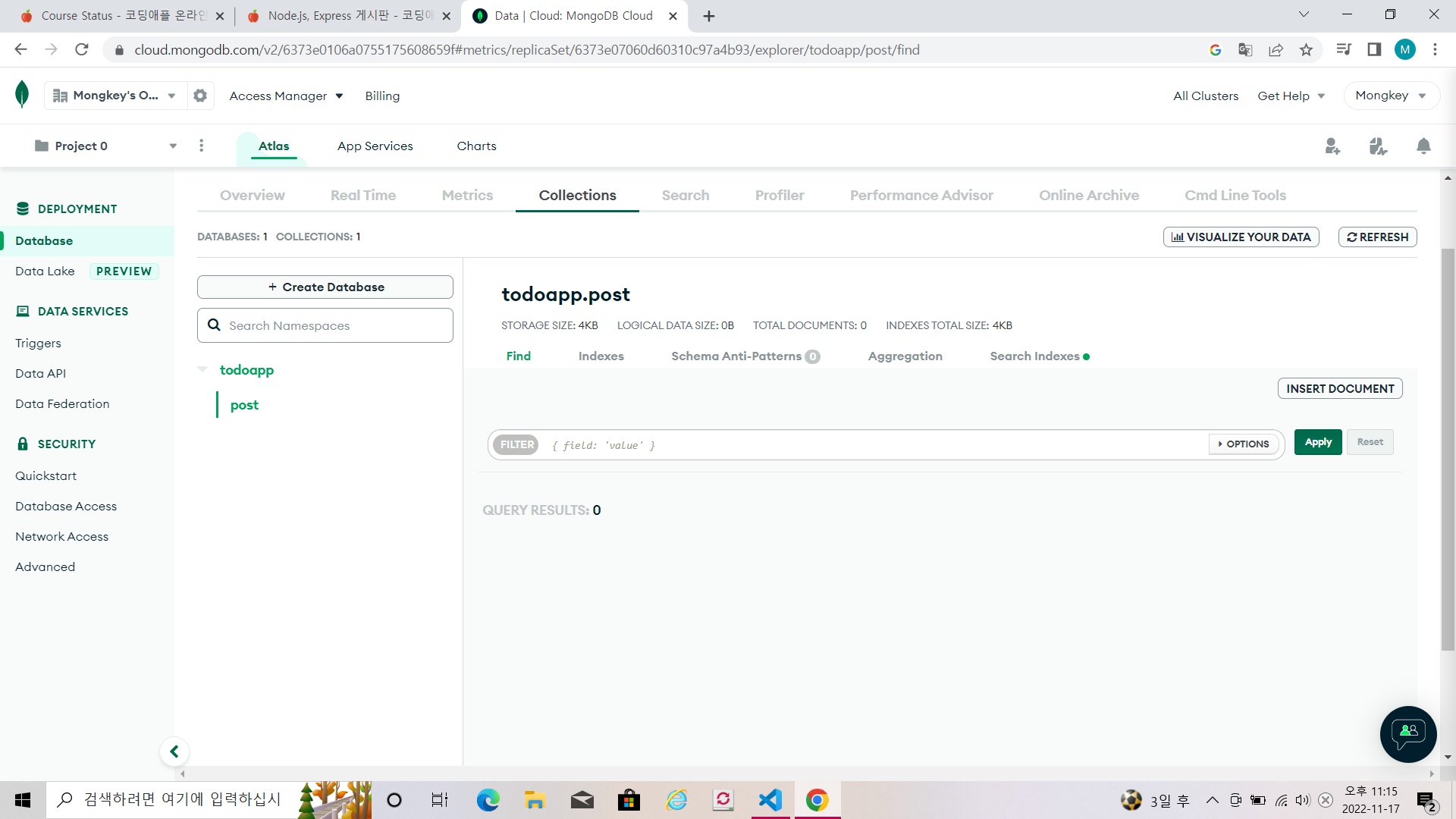This screenshot has height=819, width=1456.
Task: Open the alerts bell icon
Action: 1423,146
